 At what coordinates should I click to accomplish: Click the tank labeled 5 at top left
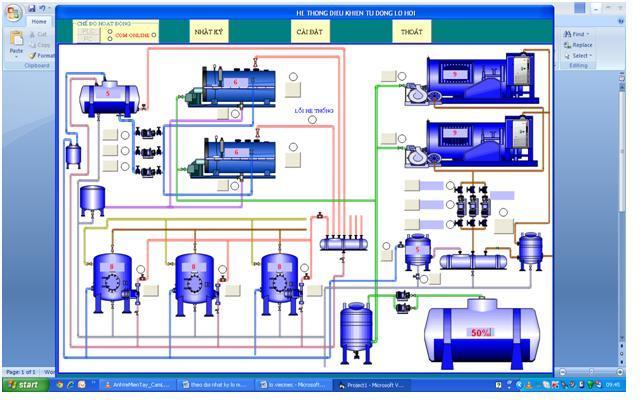[109, 95]
